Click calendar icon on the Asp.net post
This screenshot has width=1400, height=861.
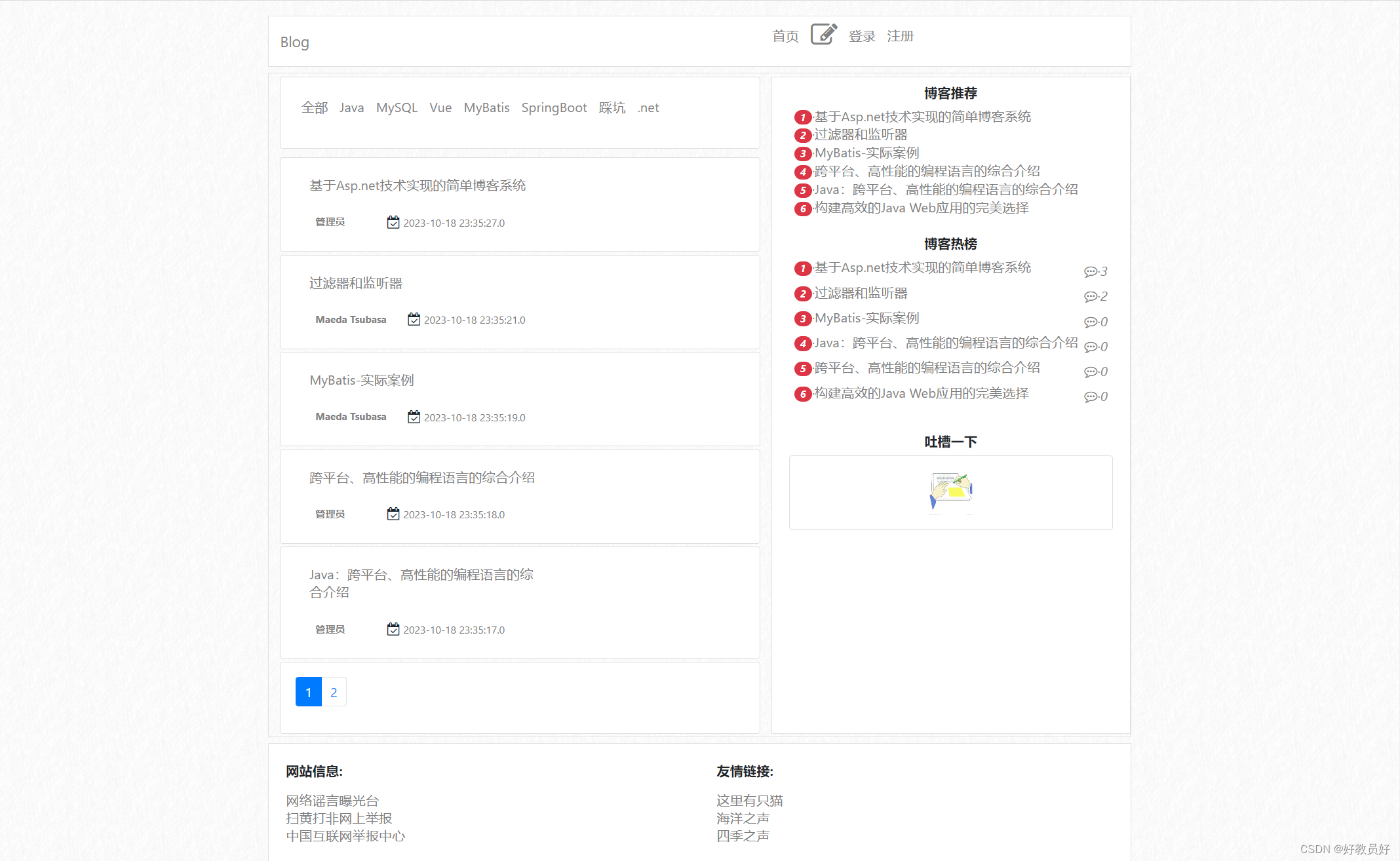393,223
